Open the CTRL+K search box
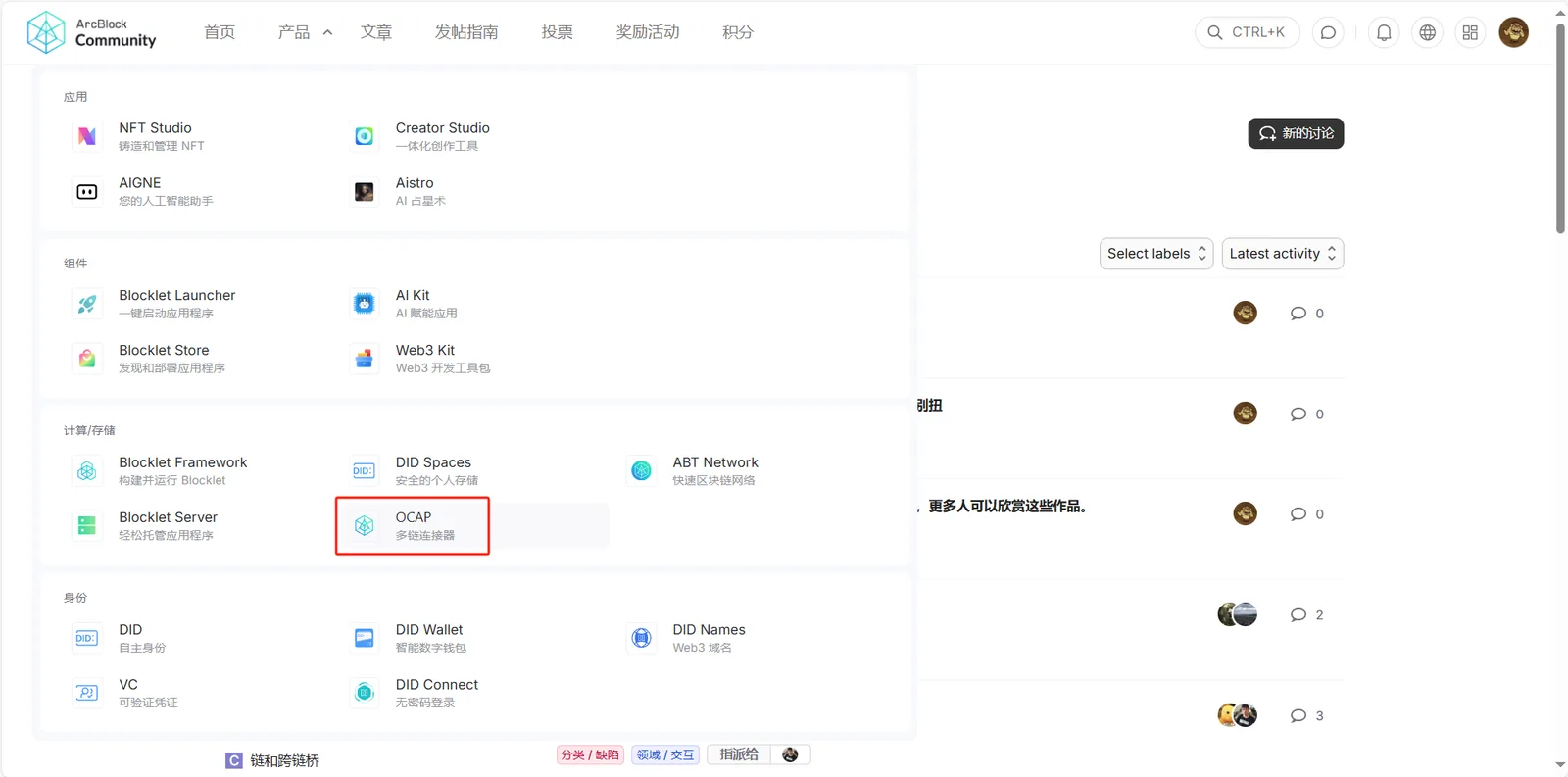Screen dimensions: 1568x777 click(x=1248, y=32)
